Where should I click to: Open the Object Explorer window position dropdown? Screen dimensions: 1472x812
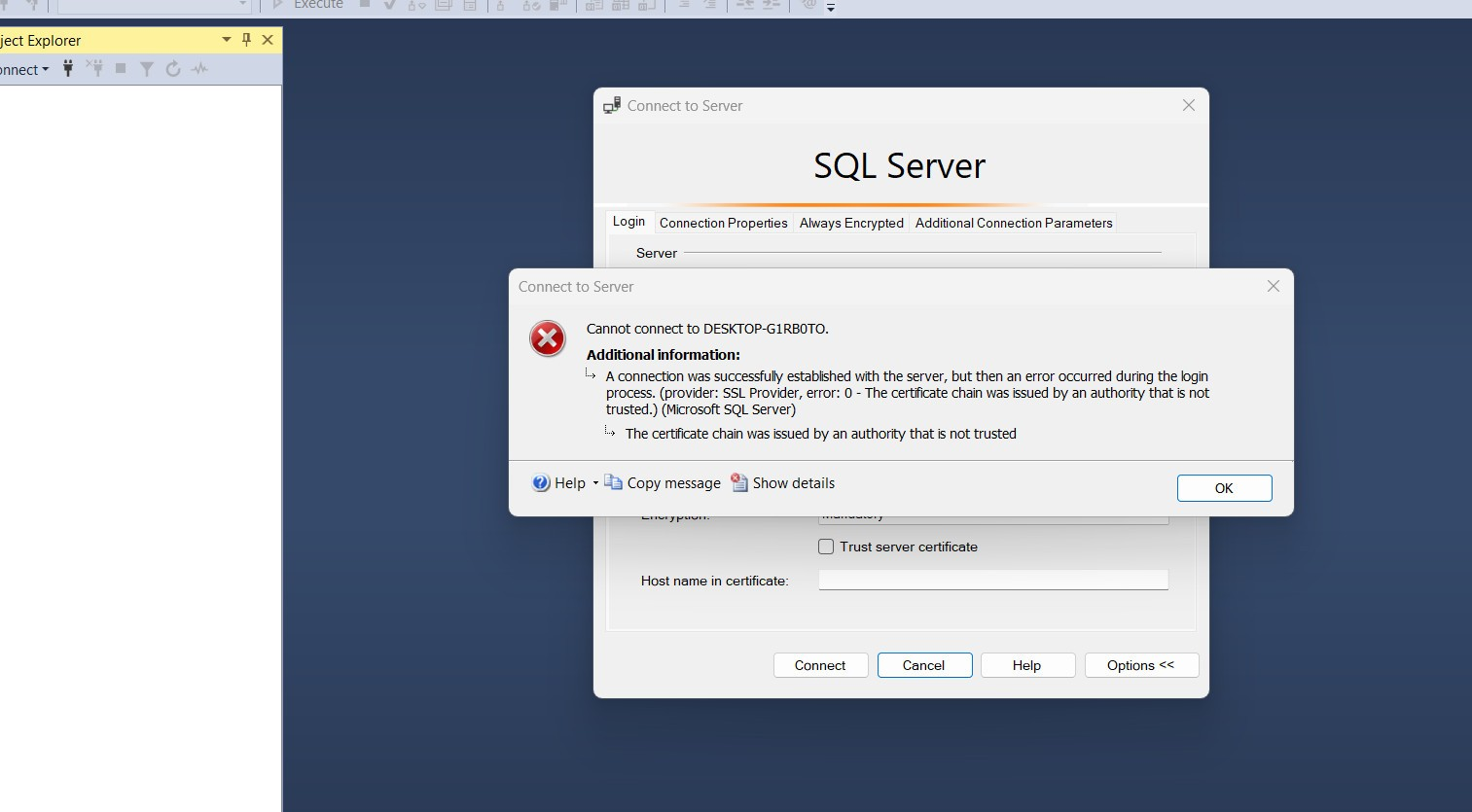227,40
